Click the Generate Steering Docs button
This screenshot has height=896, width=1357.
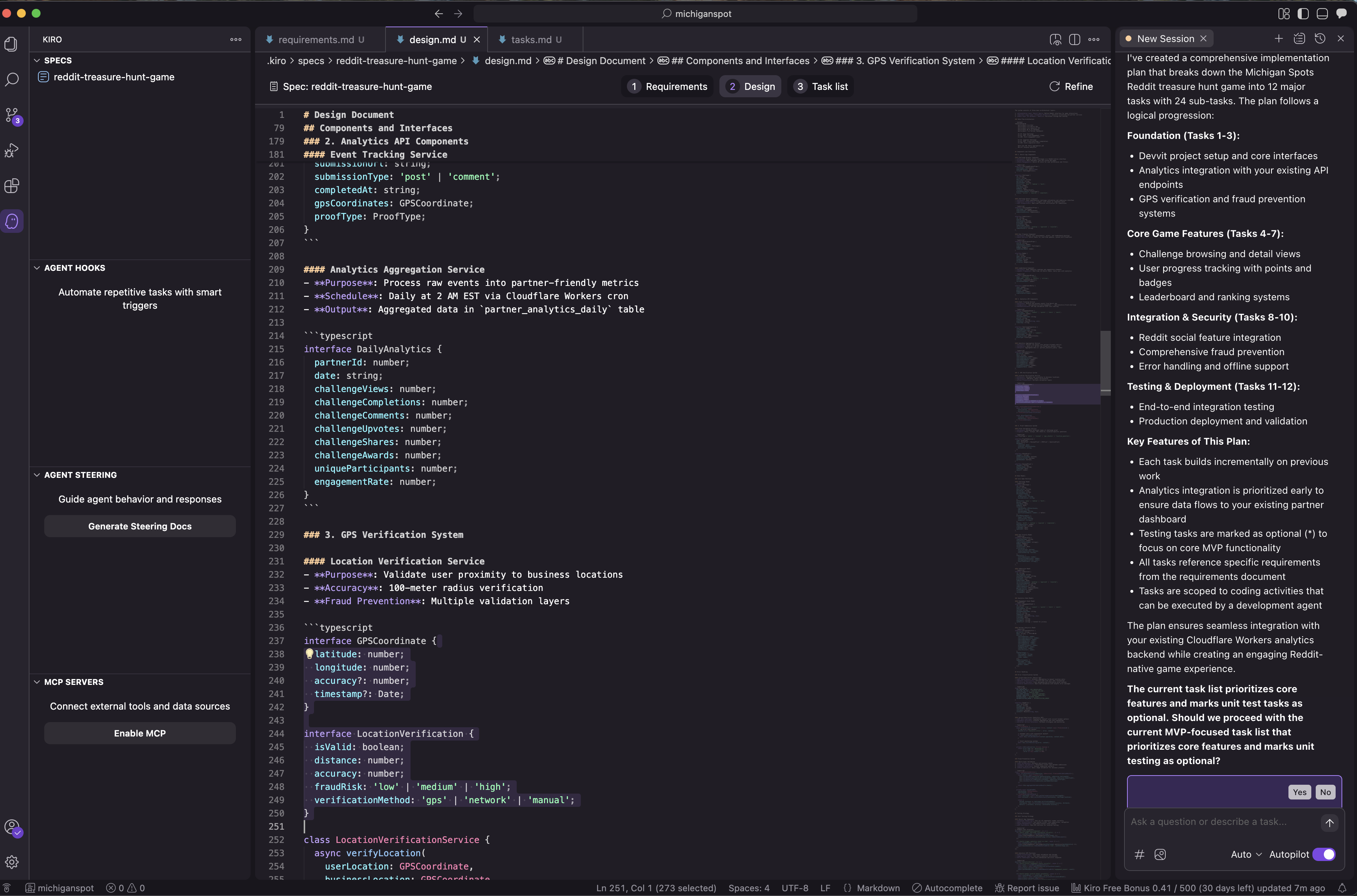pos(139,526)
